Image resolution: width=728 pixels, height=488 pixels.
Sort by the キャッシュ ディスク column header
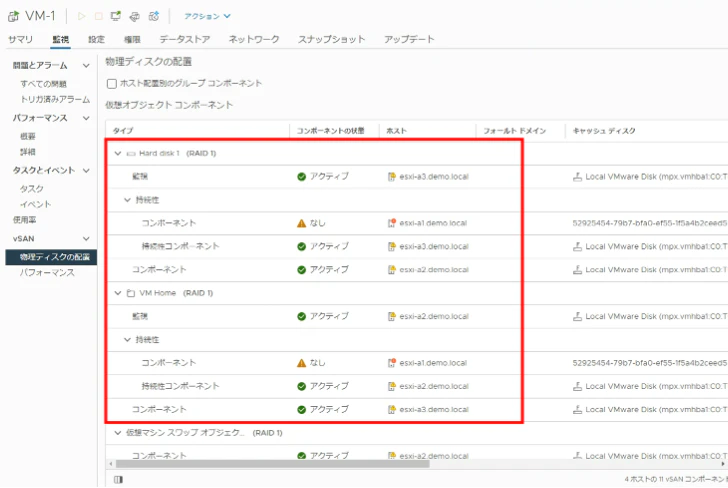click(604, 131)
